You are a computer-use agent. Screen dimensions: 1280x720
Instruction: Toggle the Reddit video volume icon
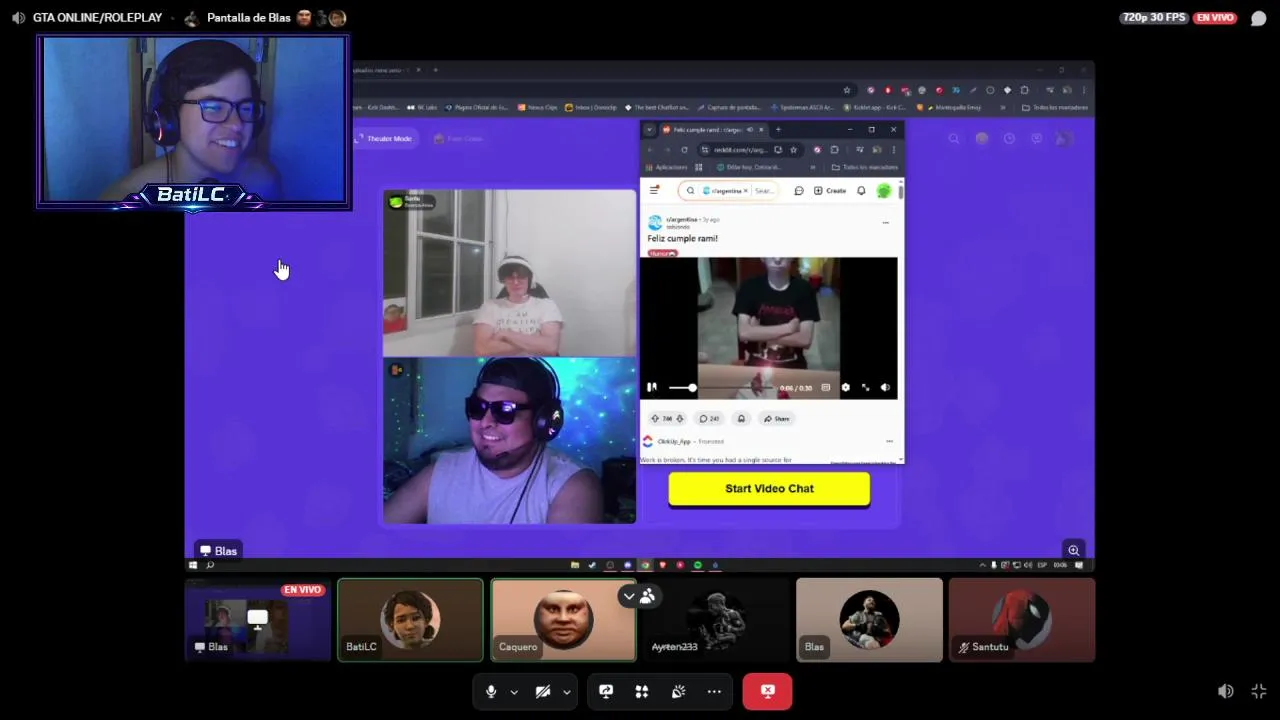pyautogui.click(x=885, y=387)
